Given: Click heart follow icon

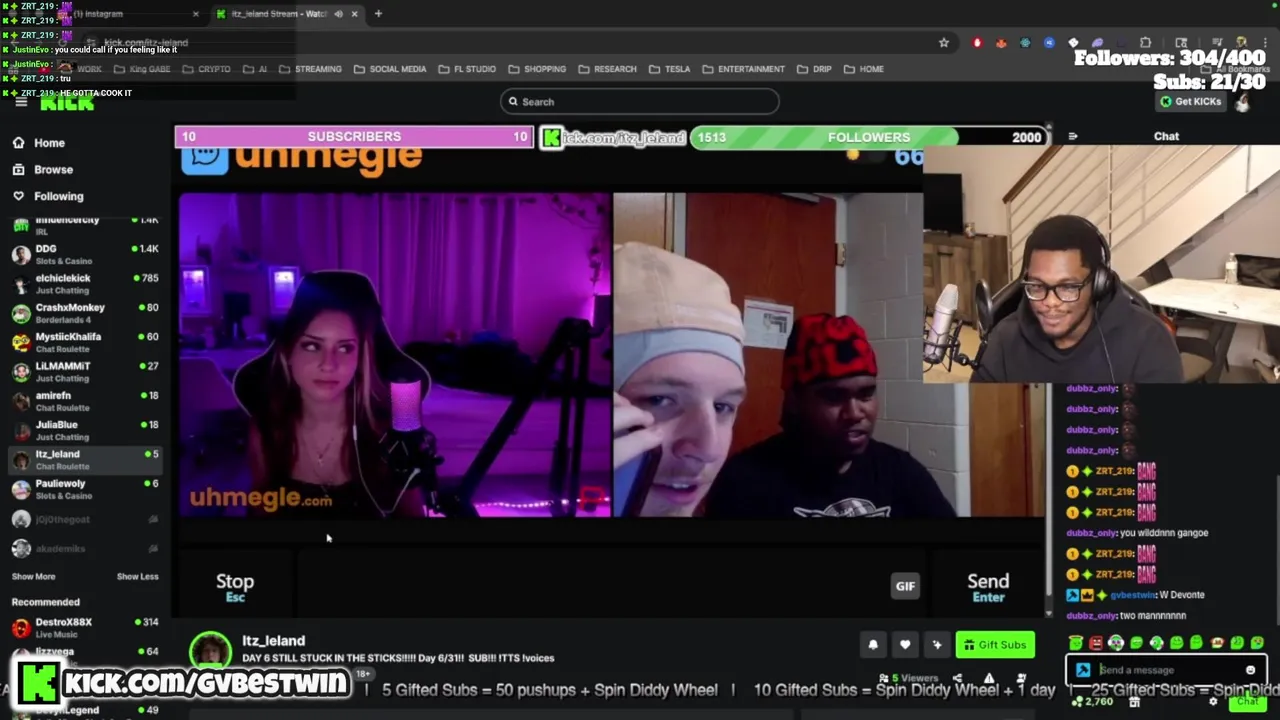Looking at the screenshot, I should 905,645.
